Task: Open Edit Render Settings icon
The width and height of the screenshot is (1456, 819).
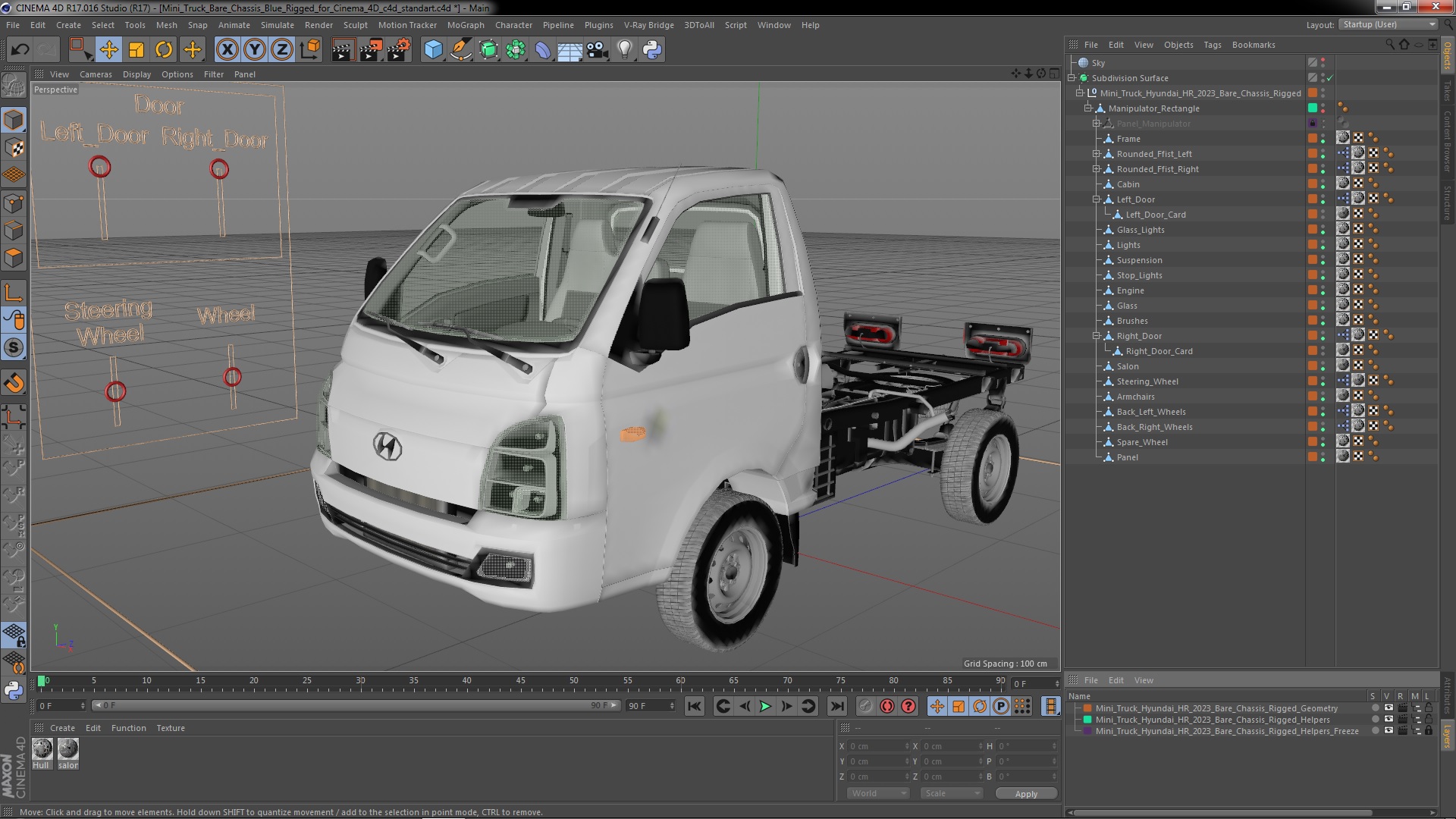Action: point(399,50)
